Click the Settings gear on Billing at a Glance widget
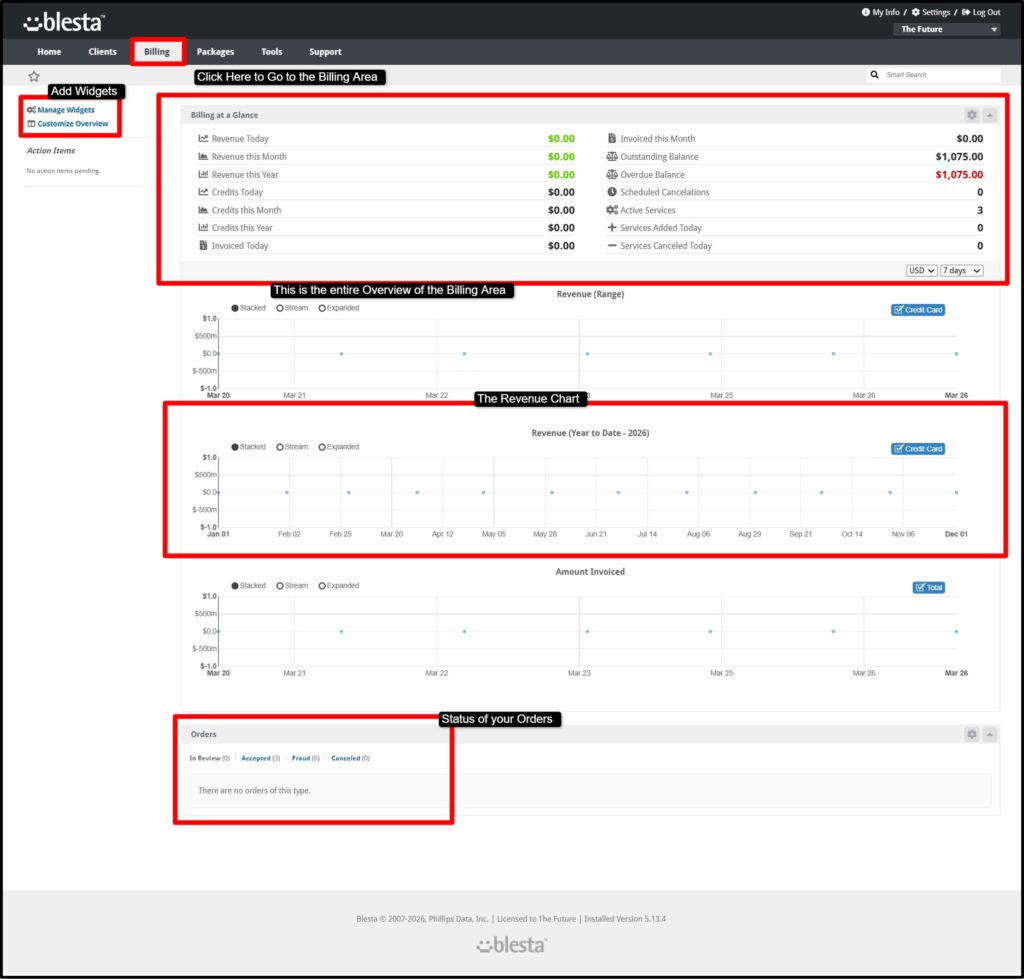1024x979 pixels. tap(971, 114)
